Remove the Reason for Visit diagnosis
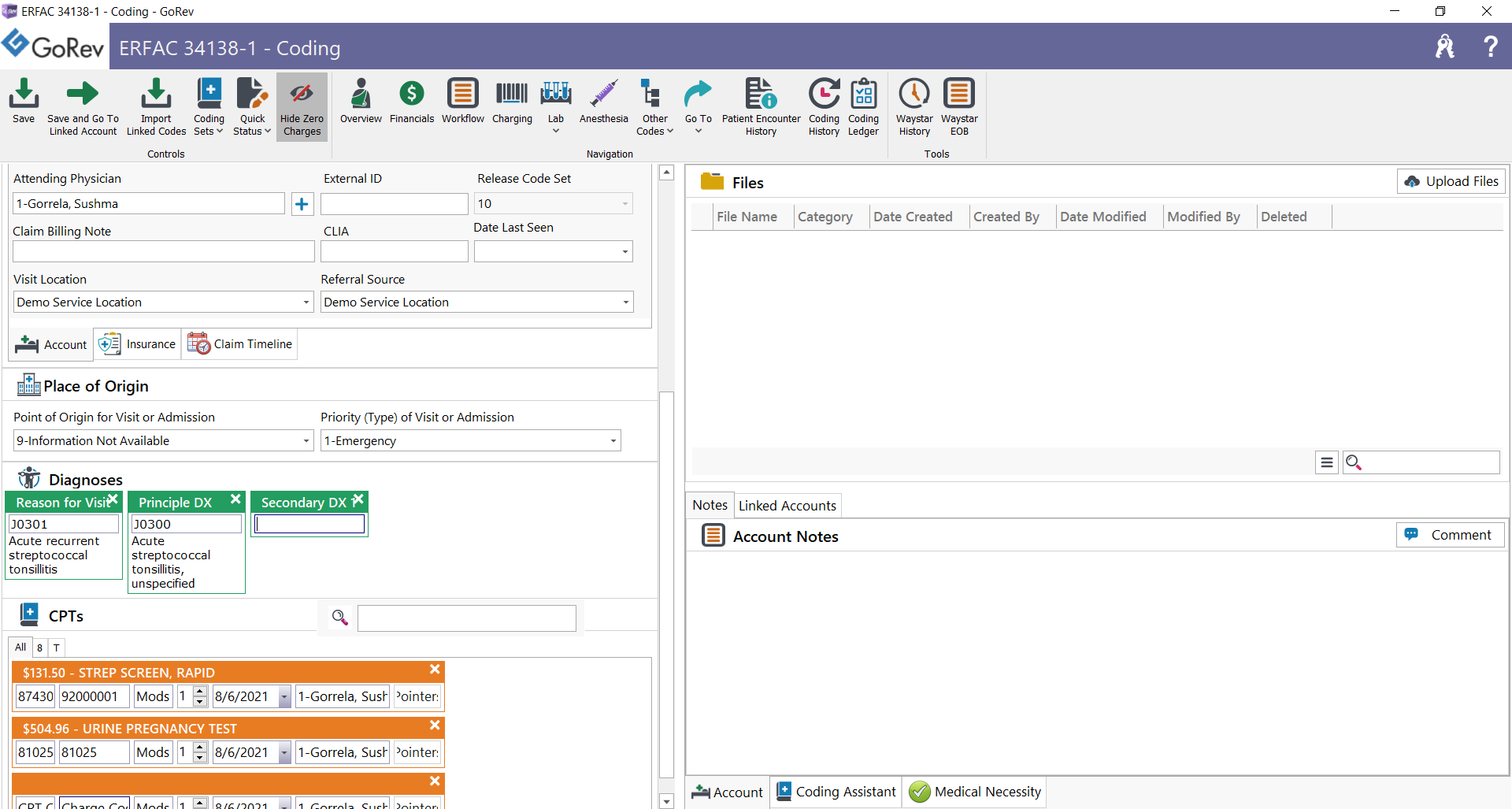This screenshot has height=809, width=1512. point(113,499)
